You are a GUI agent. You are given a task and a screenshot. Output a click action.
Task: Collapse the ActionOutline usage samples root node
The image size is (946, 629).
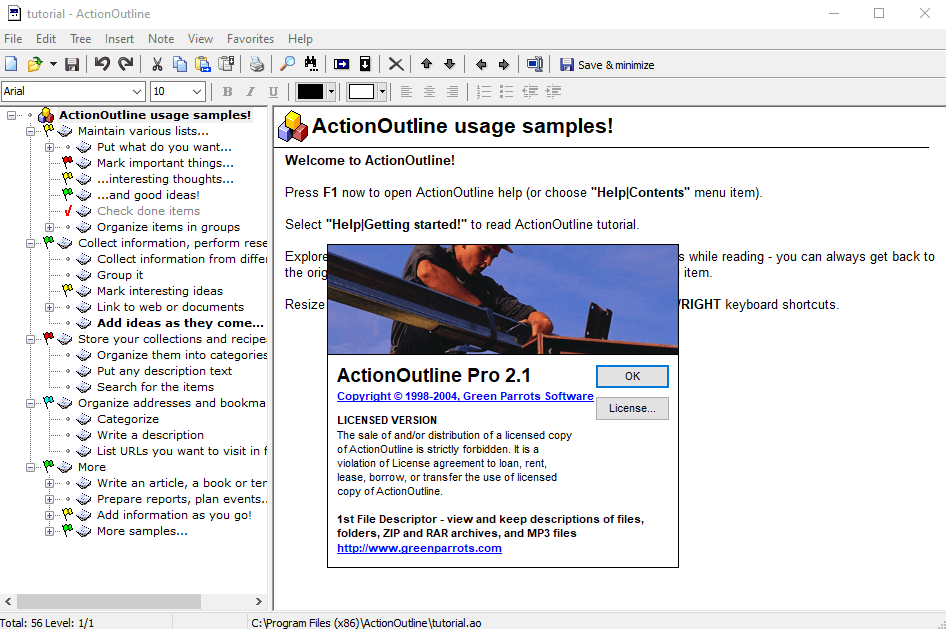coord(11,115)
